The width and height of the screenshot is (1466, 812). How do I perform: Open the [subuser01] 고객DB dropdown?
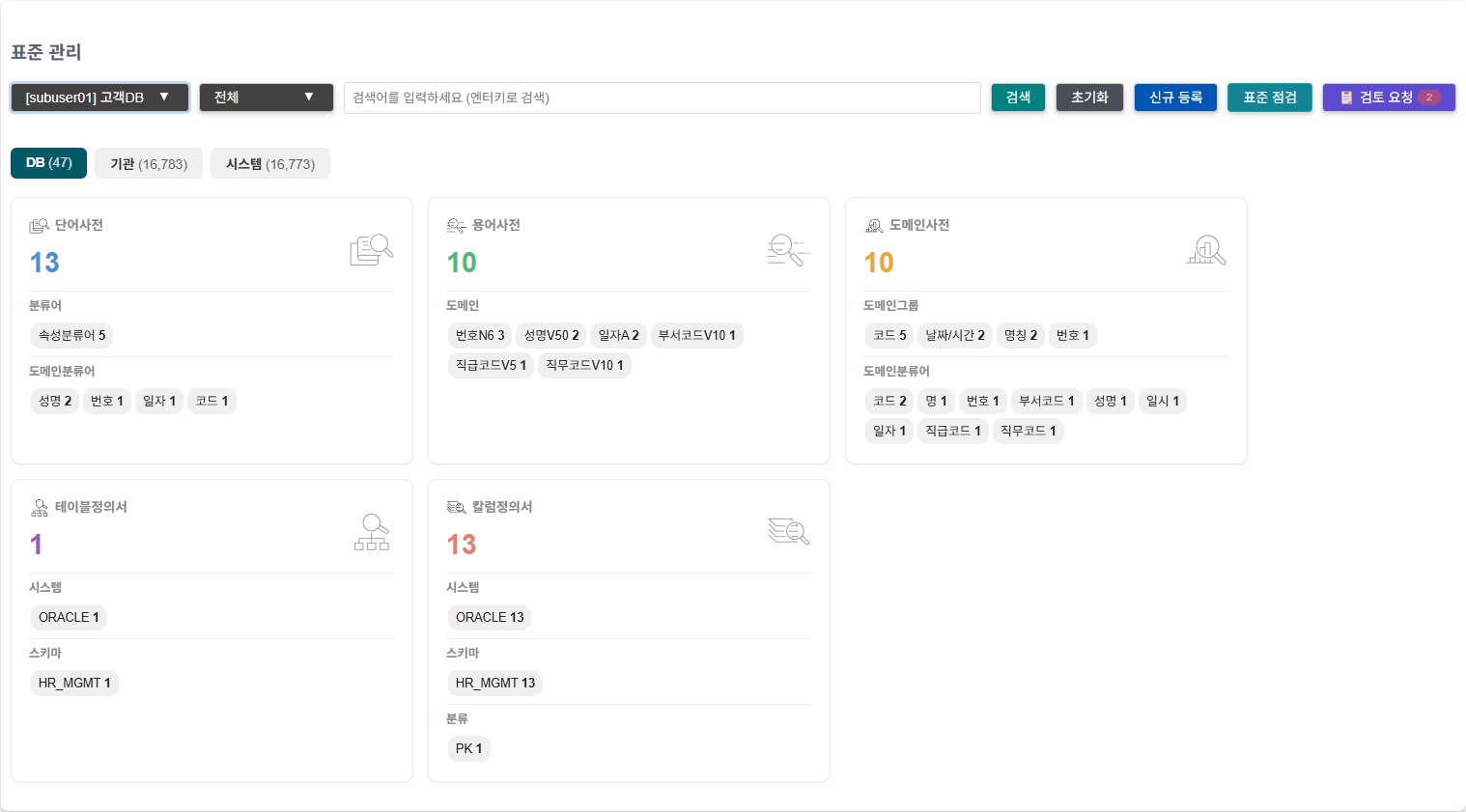tap(99, 98)
